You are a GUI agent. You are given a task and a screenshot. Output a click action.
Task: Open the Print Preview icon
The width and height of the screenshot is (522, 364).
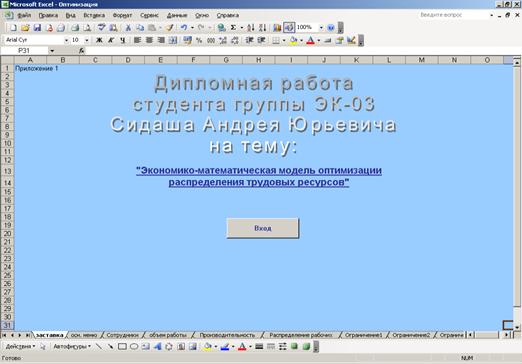pos(87,28)
